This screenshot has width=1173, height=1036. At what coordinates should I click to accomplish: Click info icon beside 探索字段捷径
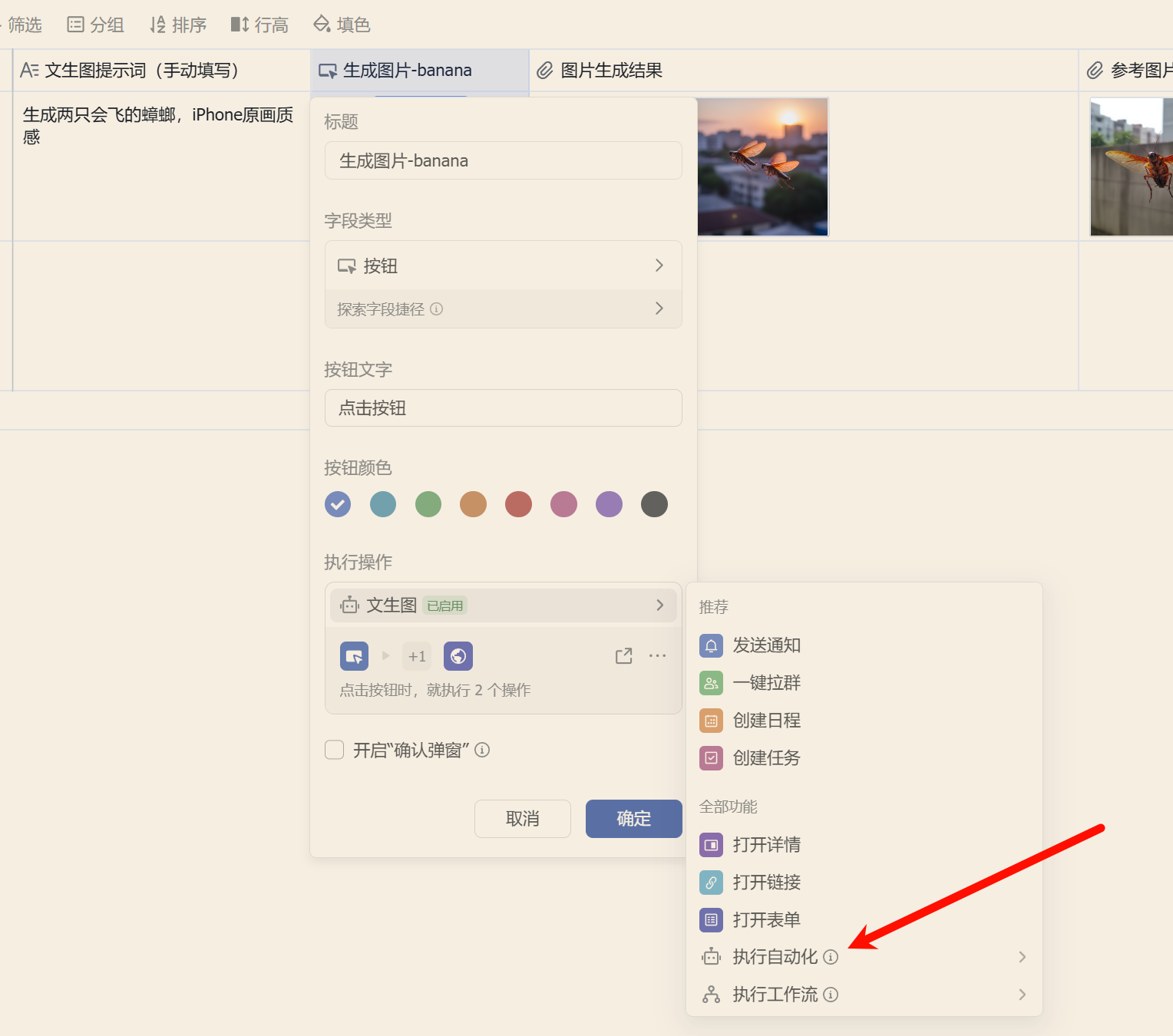[x=437, y=309]
